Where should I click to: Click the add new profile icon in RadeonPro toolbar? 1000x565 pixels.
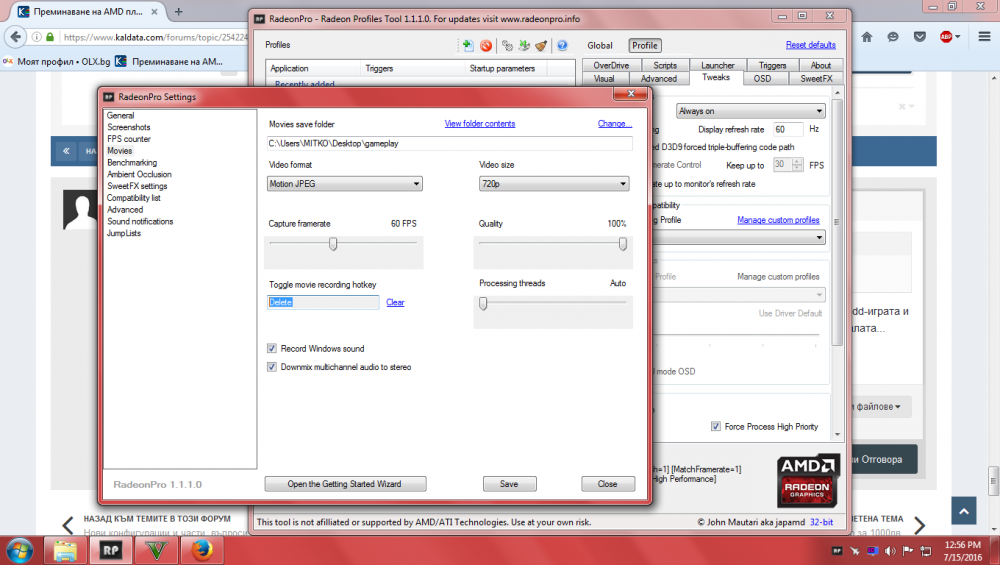pyautogui.click(x=467, y=45)
